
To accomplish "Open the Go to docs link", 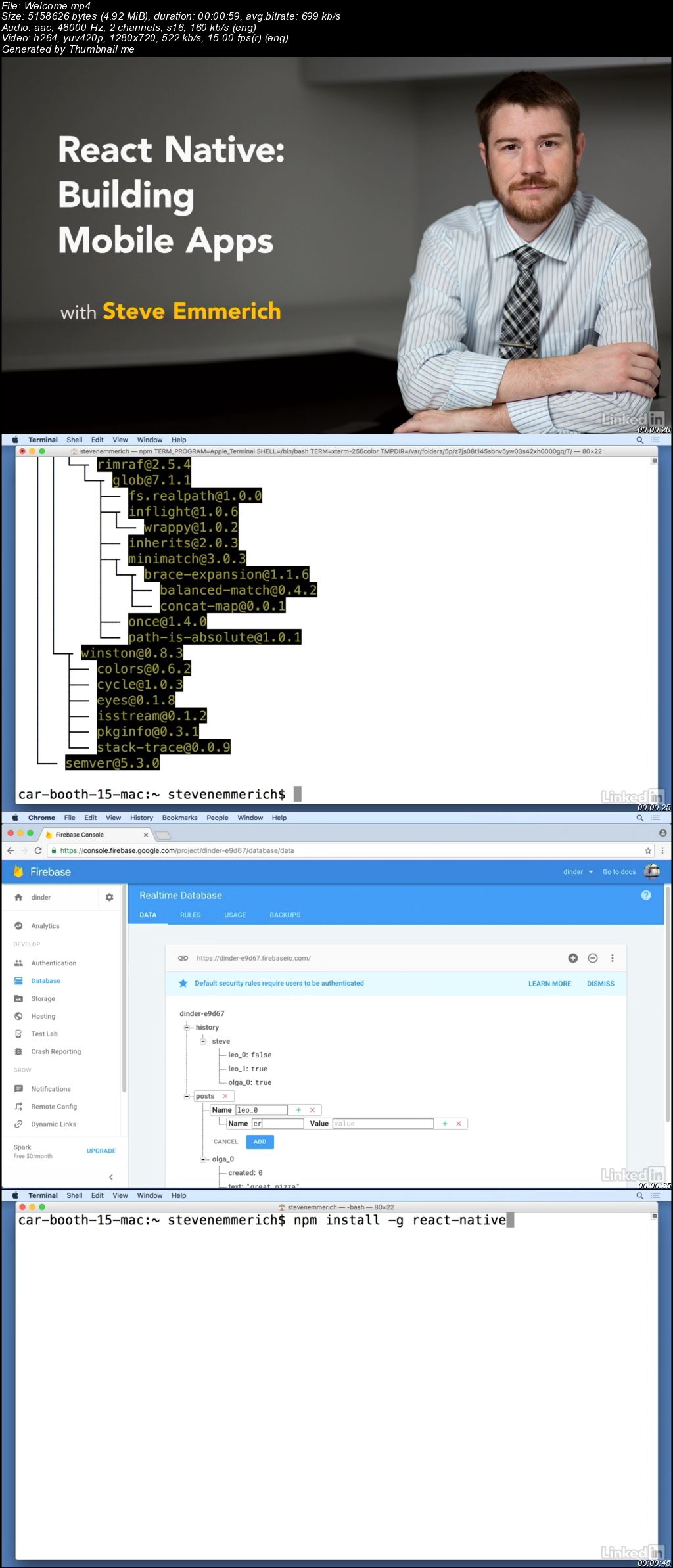I will 619,872.
